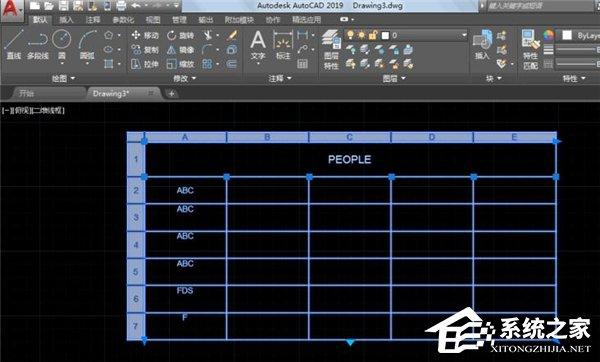The width and height of the screenshot is (600, 362).
Task: Click the new drawing plus tab button
Action: [x=172, y=93]
